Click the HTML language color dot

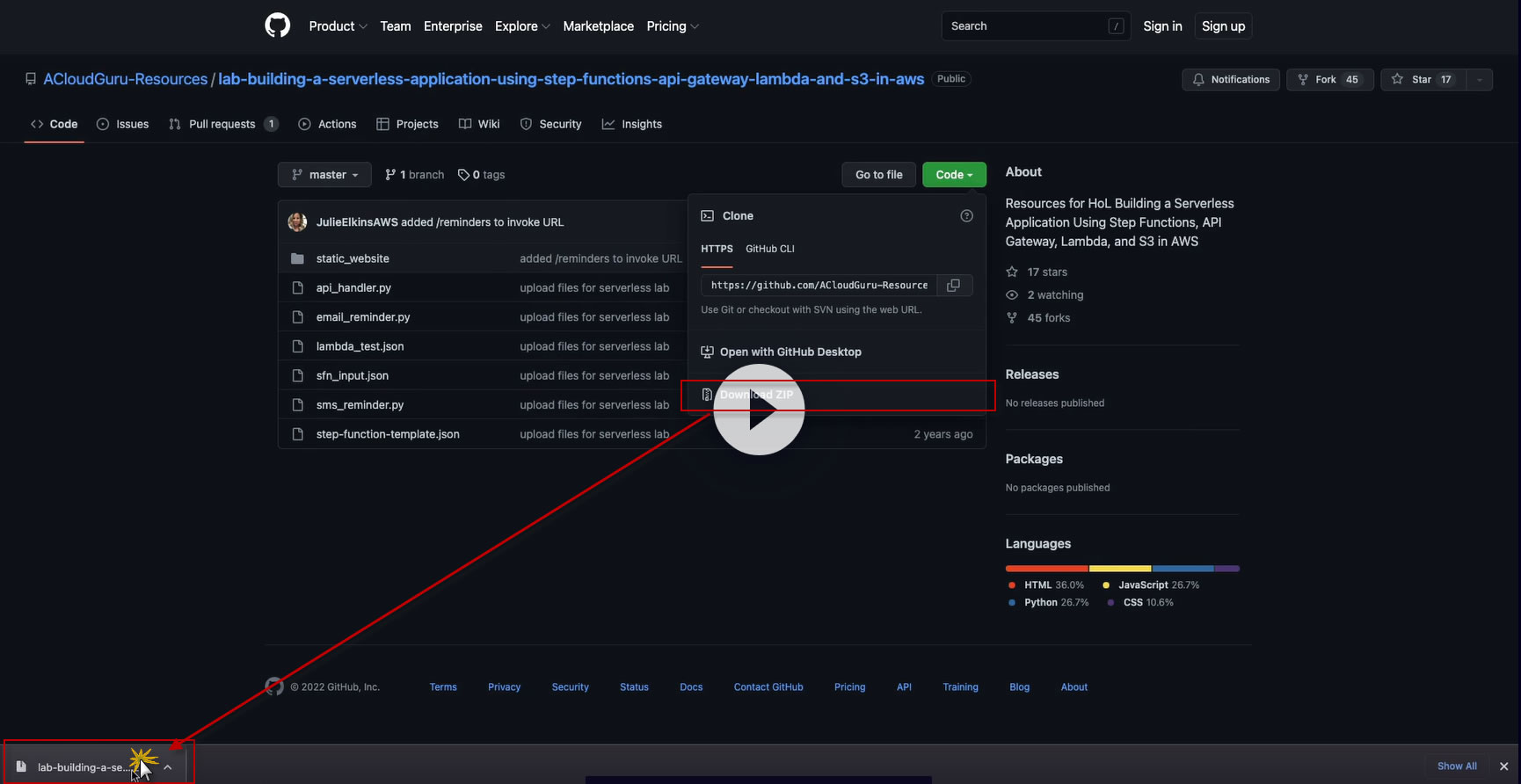[1012, 584]
